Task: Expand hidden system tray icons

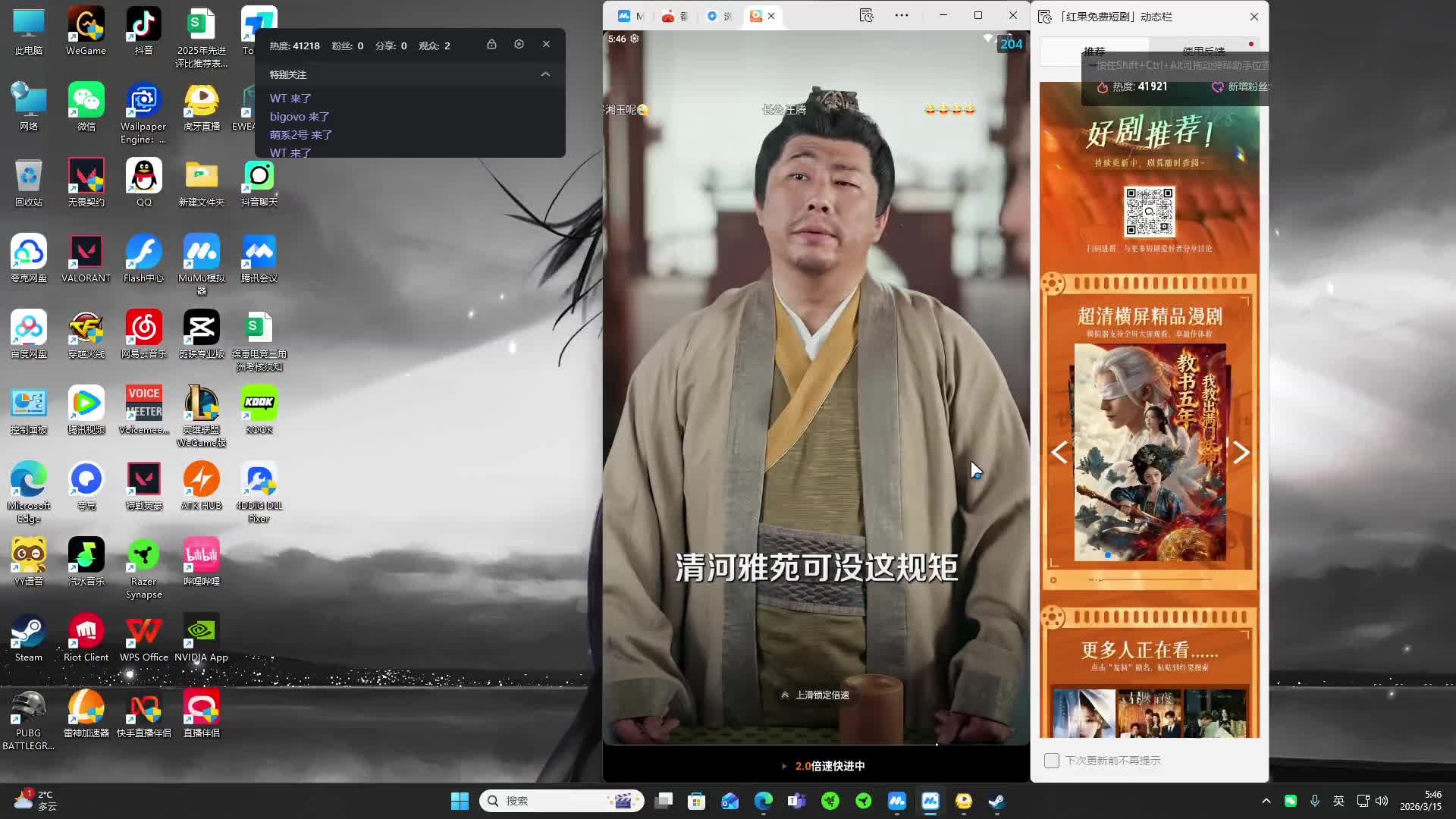Action: 1266,801
